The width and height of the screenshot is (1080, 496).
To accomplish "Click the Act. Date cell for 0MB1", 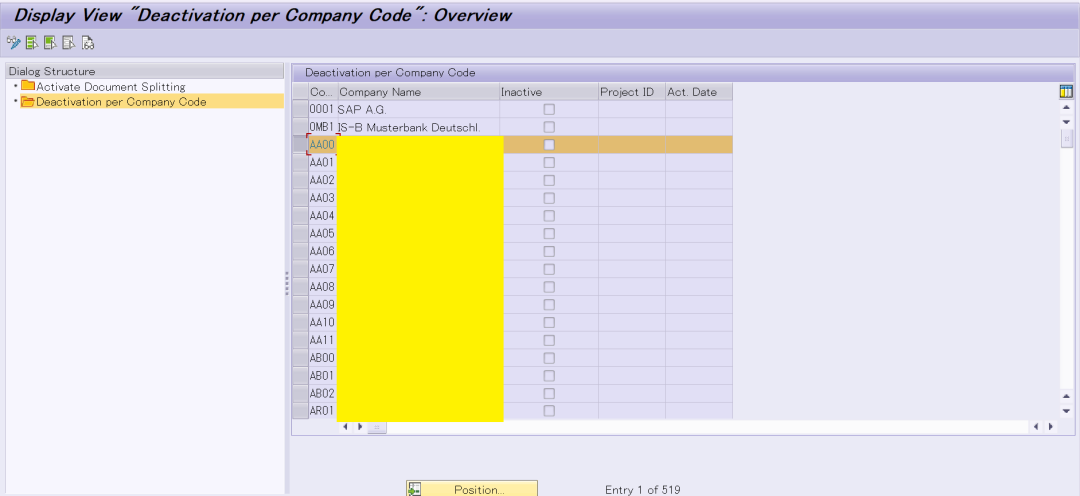I will (698, 127).
